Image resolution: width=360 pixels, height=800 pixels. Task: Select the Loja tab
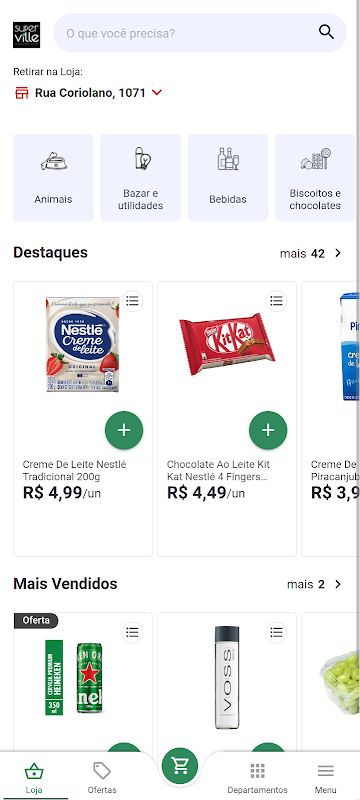(x=34, y=777)
